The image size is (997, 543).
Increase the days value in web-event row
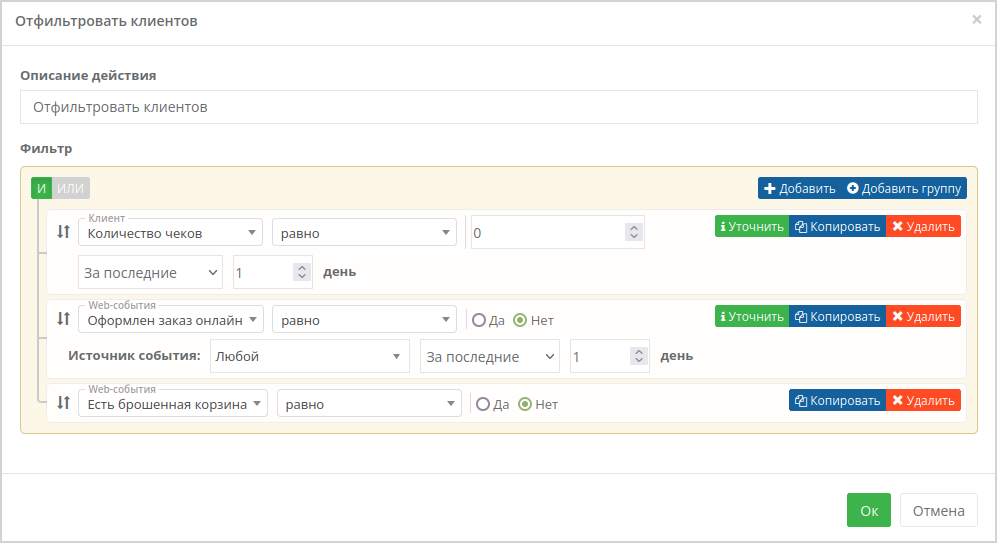coord(639,352)
